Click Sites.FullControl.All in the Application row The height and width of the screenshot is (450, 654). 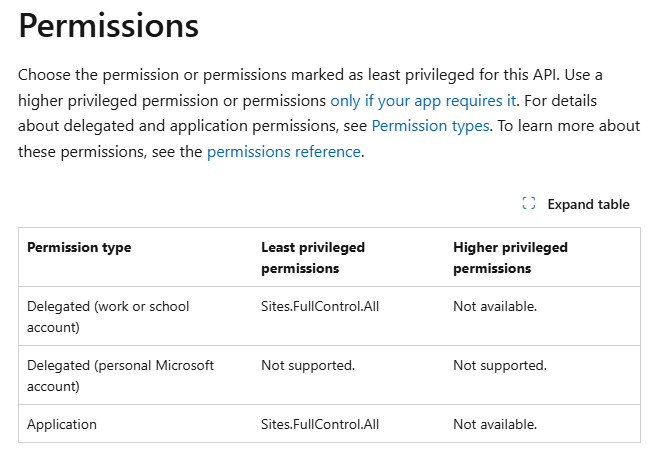(320, 424)
